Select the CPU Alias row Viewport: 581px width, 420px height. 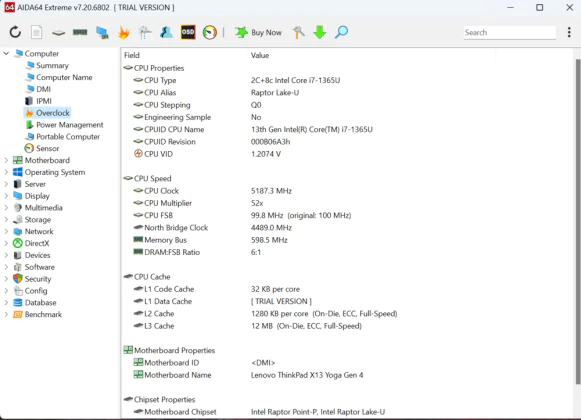click(347, 92)
